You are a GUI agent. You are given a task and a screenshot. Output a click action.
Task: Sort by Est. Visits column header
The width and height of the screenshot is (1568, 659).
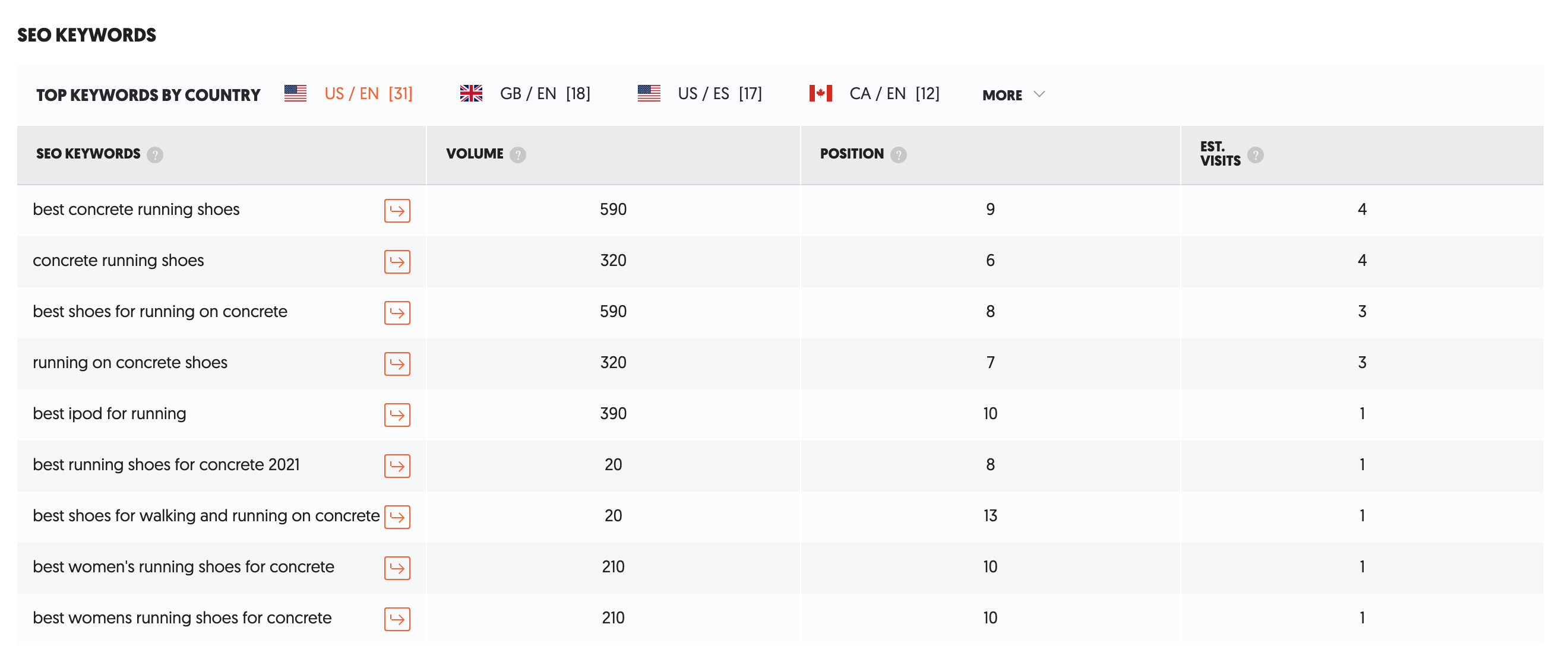pyautogui.click(x=1220, y=153)
